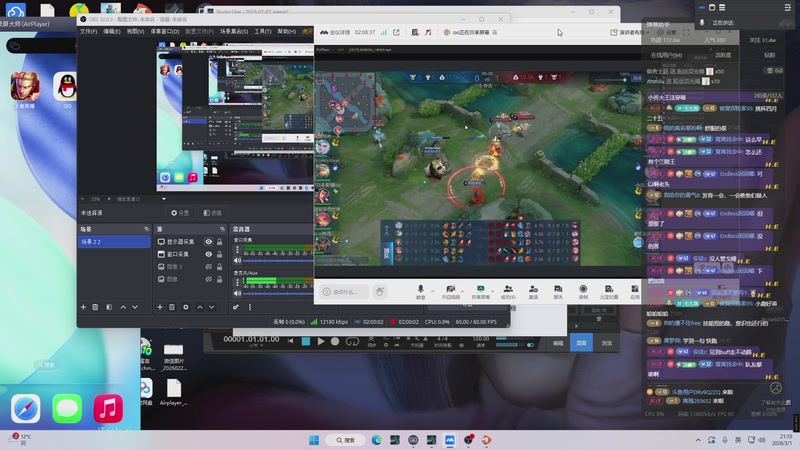Toggle visibility of 显示器采集 source
The image size is (800, 450).
209,242
